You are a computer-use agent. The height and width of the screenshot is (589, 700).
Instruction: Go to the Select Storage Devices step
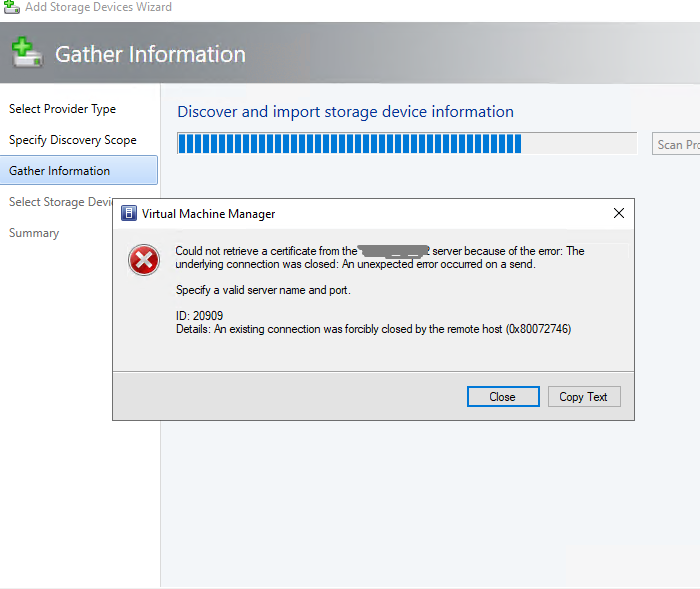[61, 202]
